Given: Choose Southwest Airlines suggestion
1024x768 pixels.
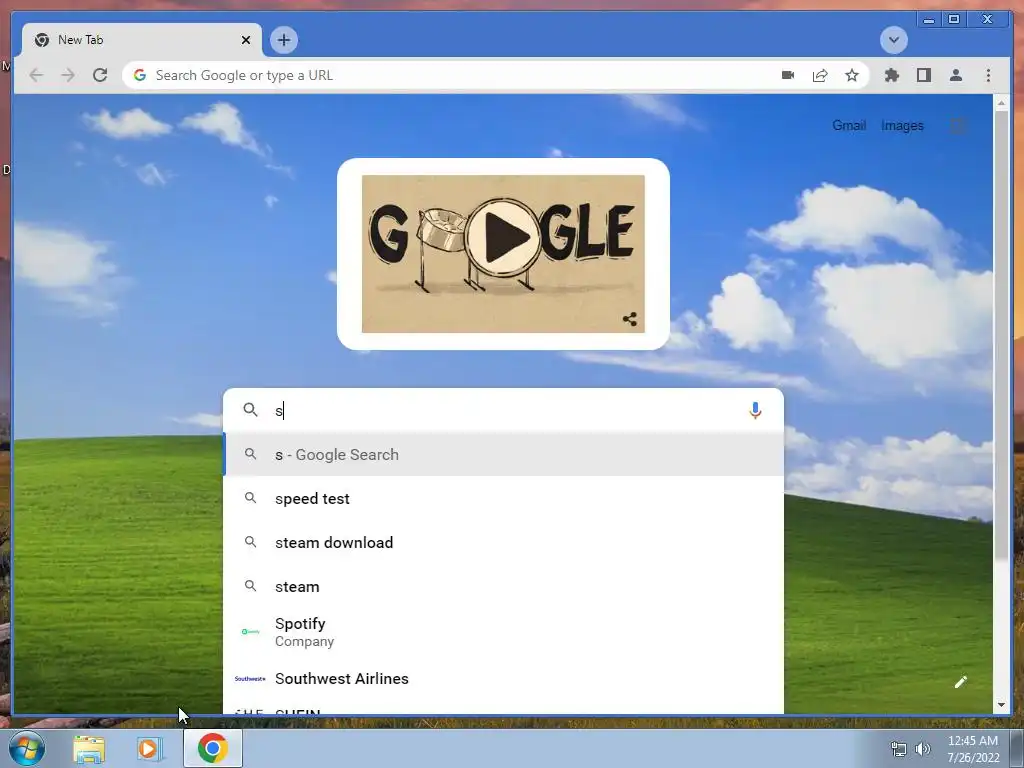Looking at the screenshot, I should tap(503, 679).
